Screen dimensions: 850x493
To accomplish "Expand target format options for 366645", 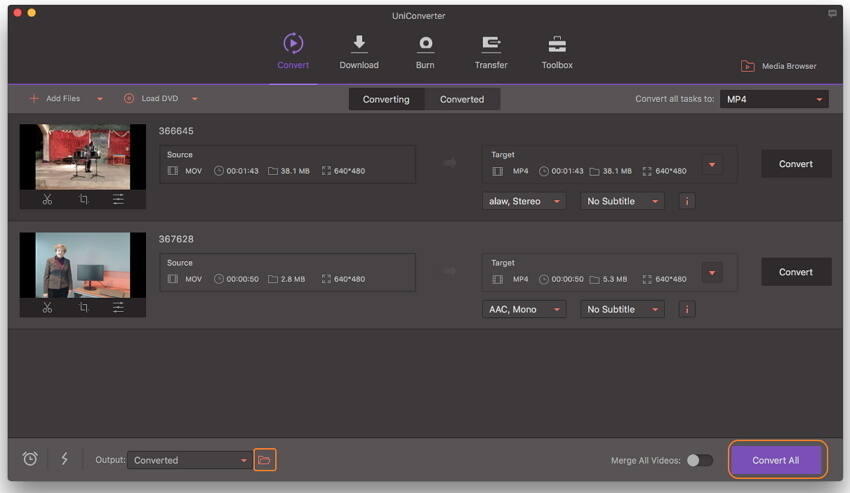I will tap(712, 165).
